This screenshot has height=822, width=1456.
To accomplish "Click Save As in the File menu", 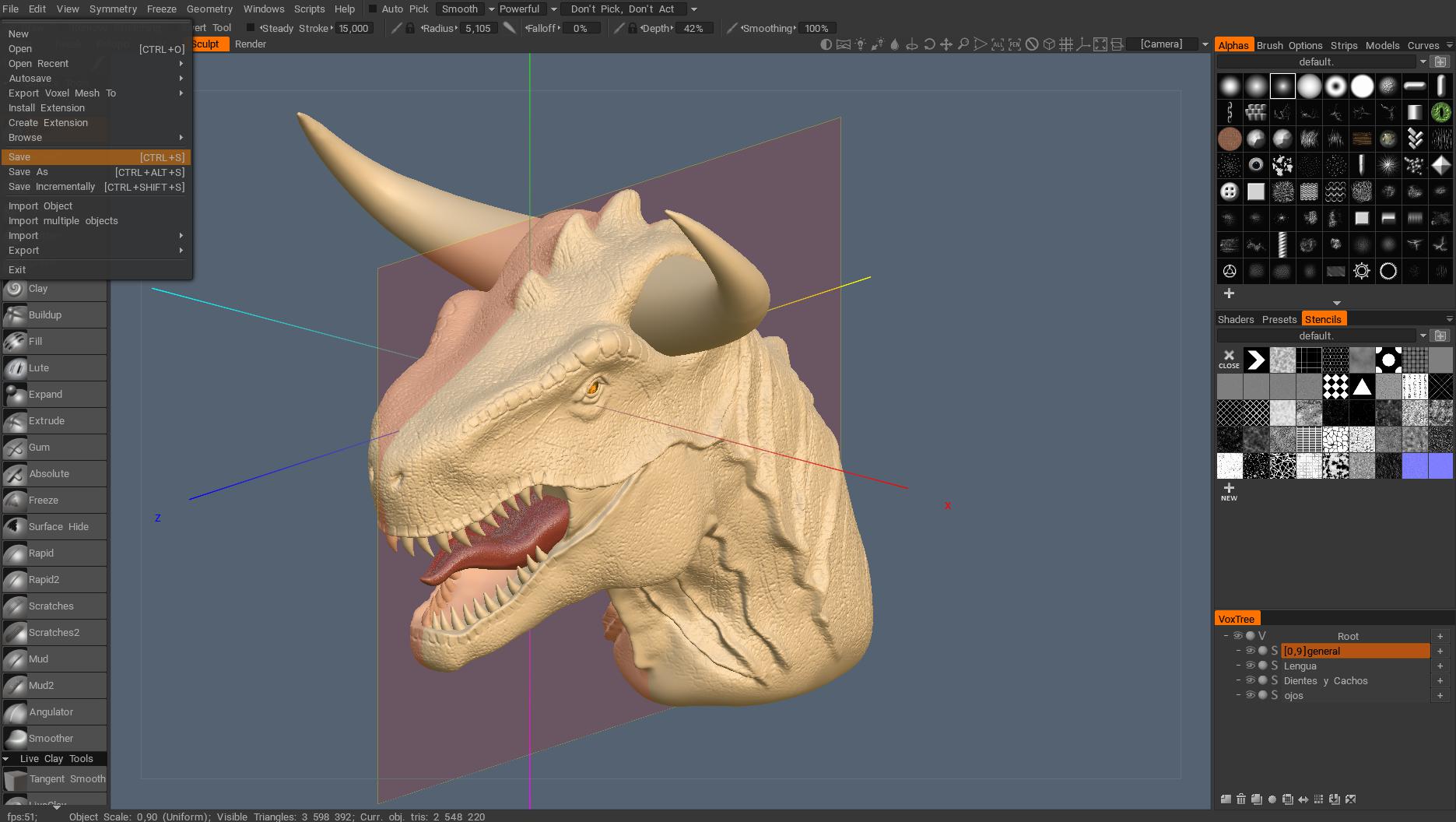I will [x=96, y=172].
